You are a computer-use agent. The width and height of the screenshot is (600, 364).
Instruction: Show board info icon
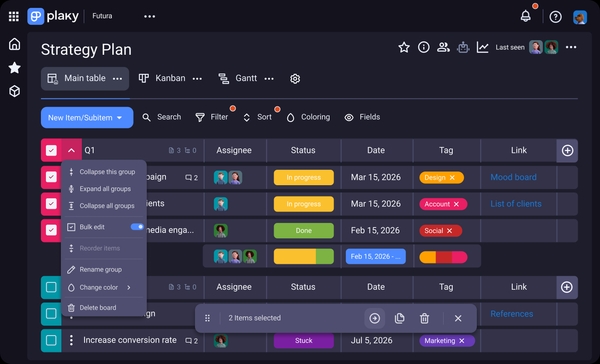(424, 47)
